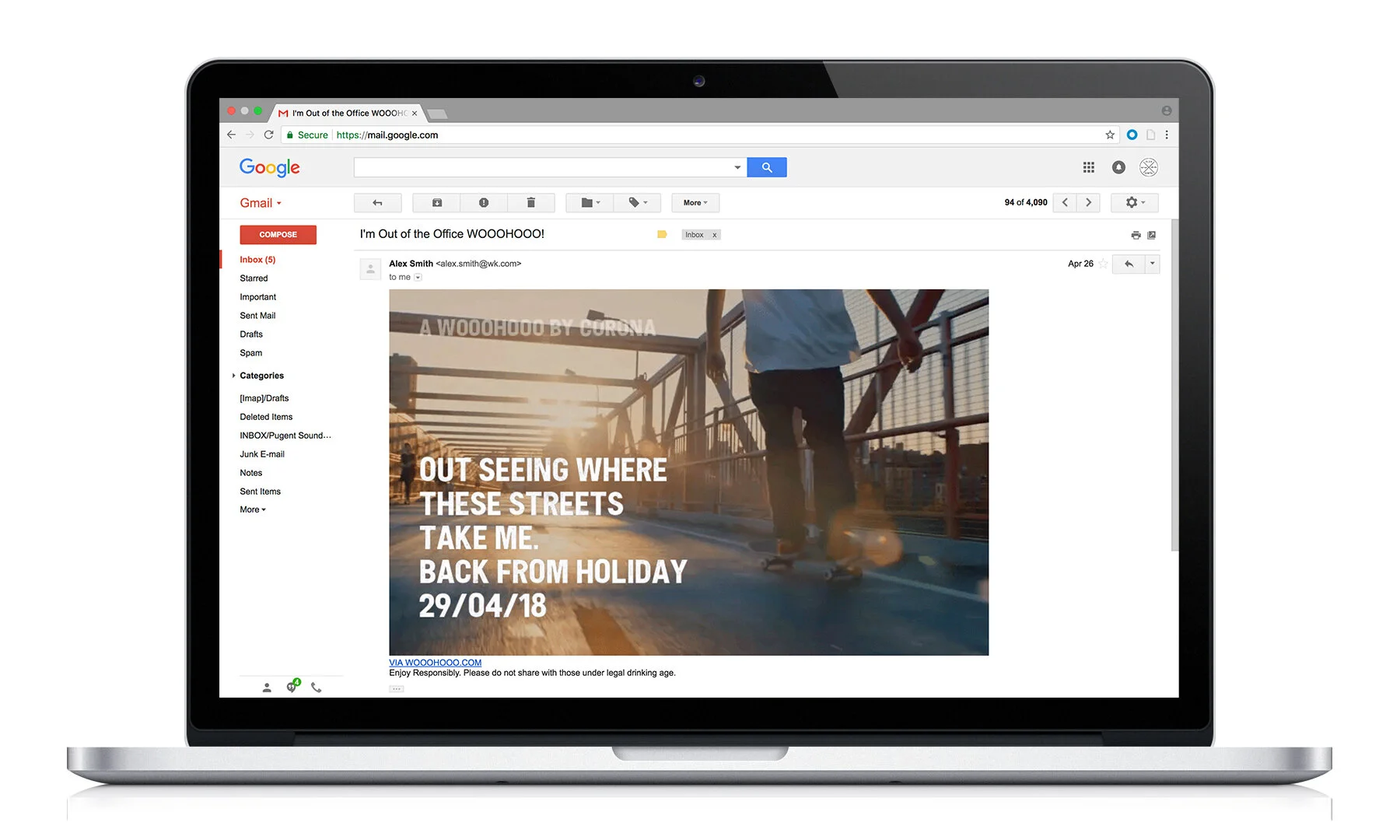Open a new browser tab

[437, 114]
